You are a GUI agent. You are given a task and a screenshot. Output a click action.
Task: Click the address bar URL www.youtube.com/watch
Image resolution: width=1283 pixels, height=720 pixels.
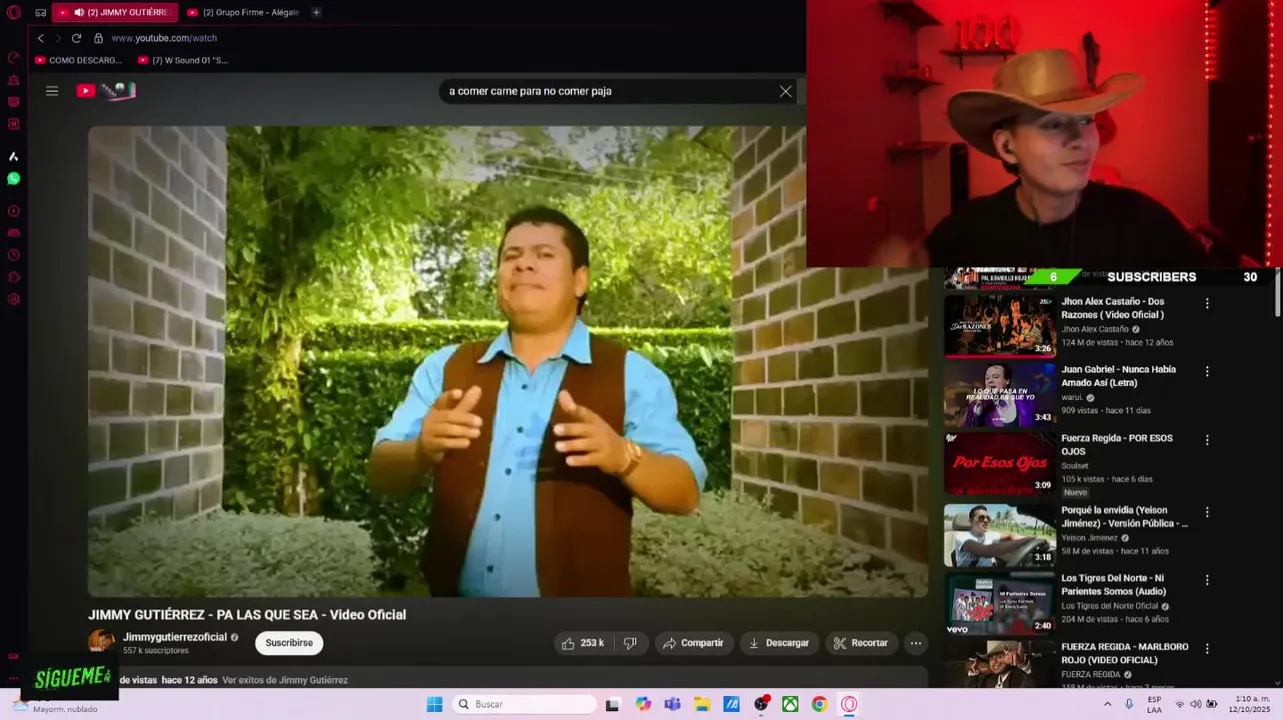(164, 38)
